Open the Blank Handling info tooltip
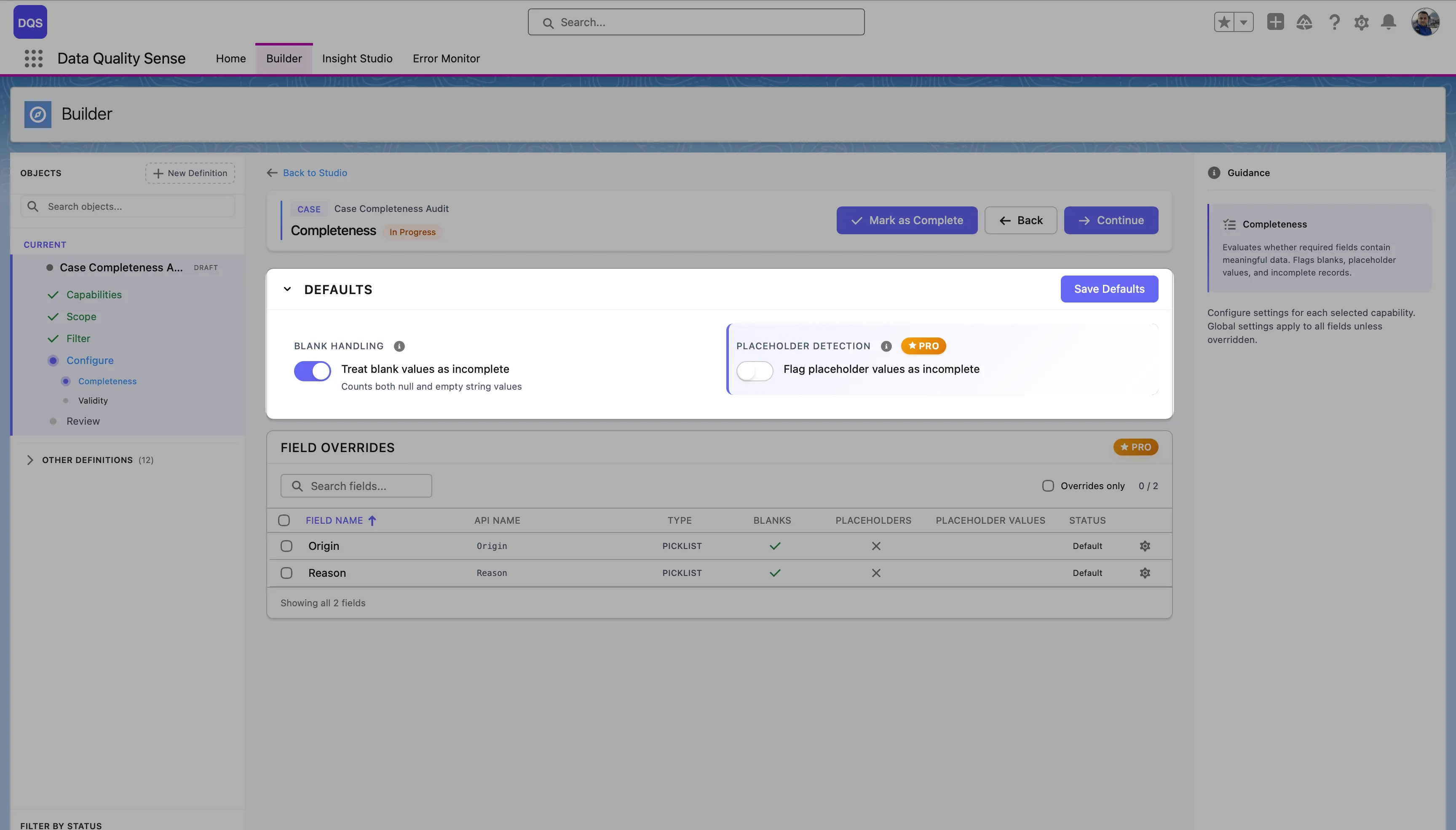1456x830 pixels. (x=398, y=346)
